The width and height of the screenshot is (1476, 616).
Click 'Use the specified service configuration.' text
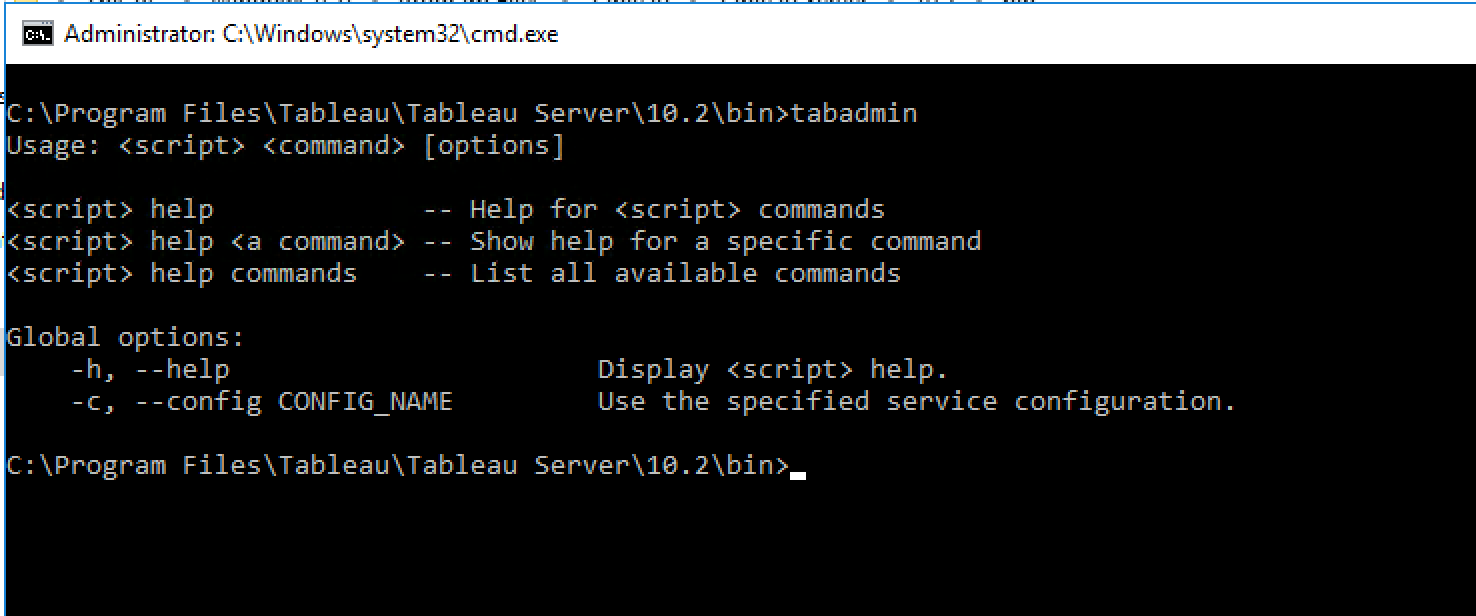tap(916, 402)
